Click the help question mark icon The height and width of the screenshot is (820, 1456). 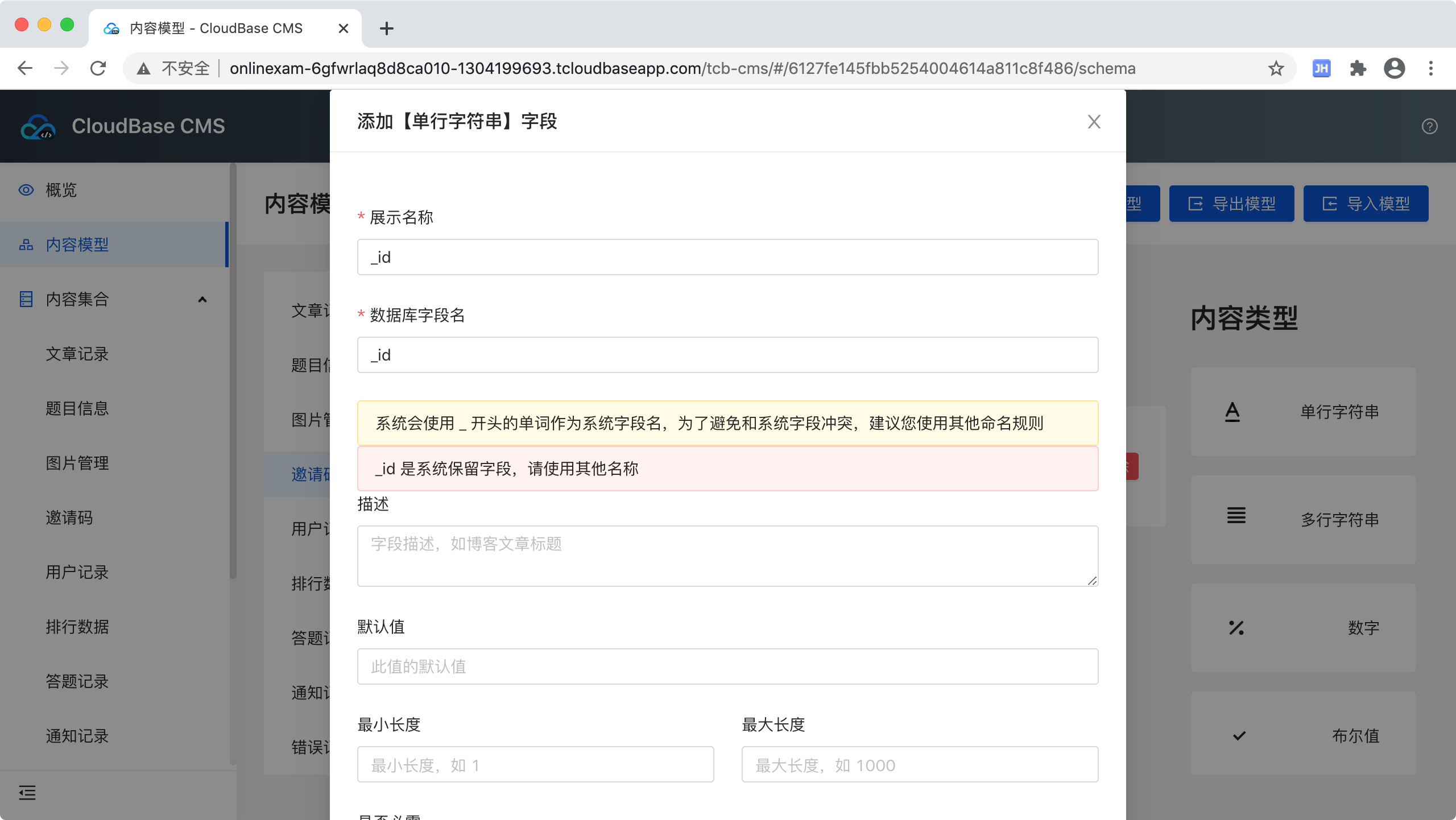click(1429, 126)
